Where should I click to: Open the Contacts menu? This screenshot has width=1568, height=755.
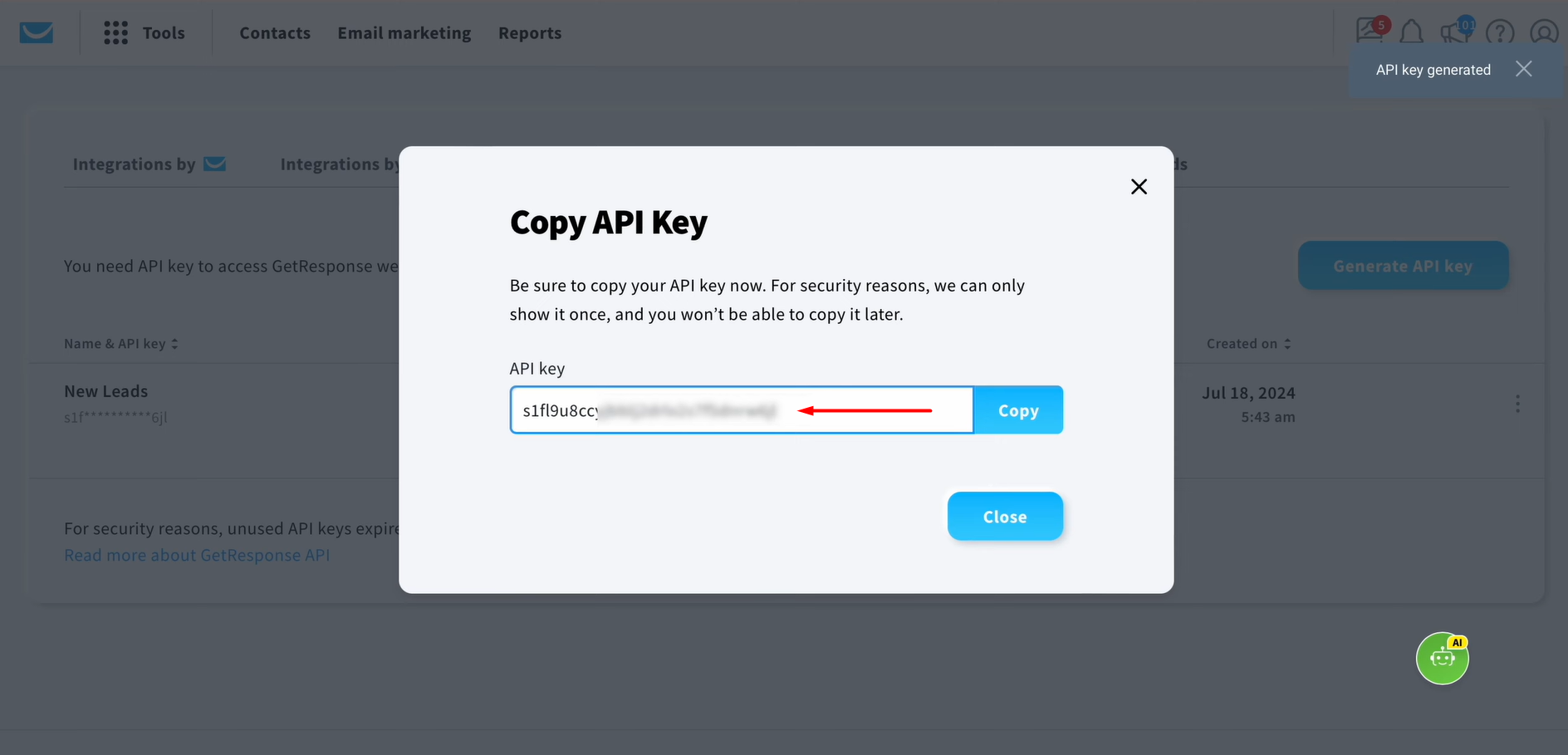275,32
